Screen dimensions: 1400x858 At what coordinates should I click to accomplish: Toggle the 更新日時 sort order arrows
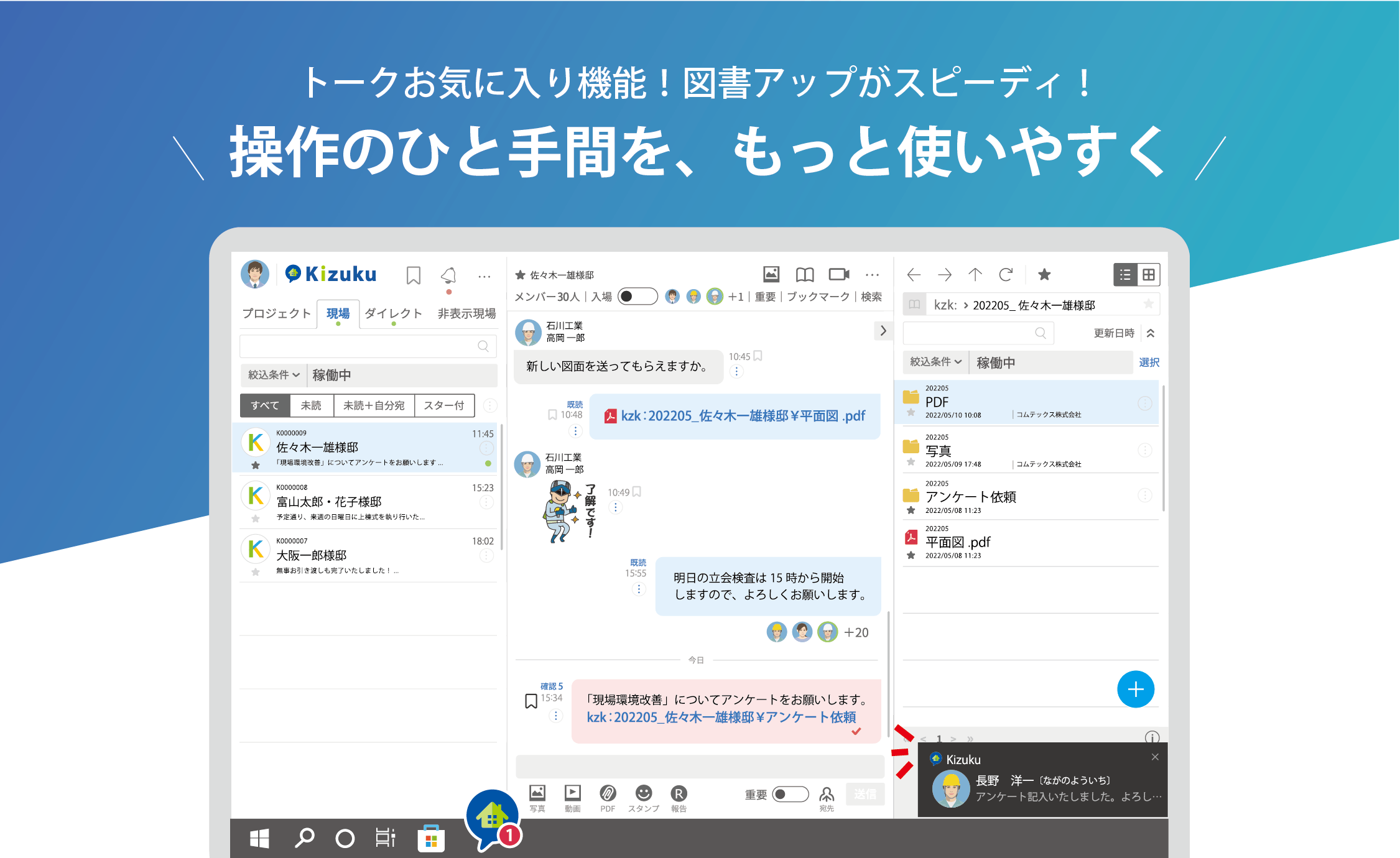(x=1151, y=333)
